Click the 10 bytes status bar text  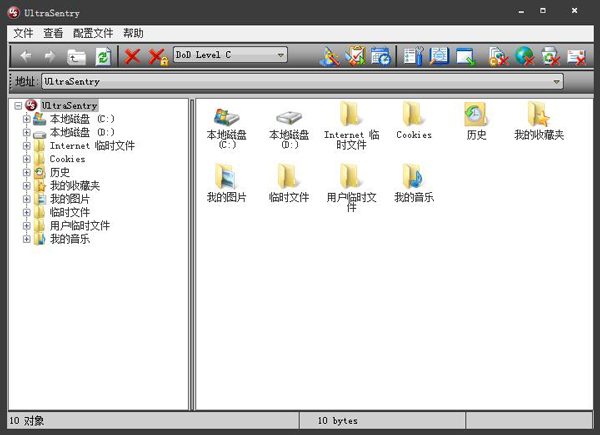(338, 421)
